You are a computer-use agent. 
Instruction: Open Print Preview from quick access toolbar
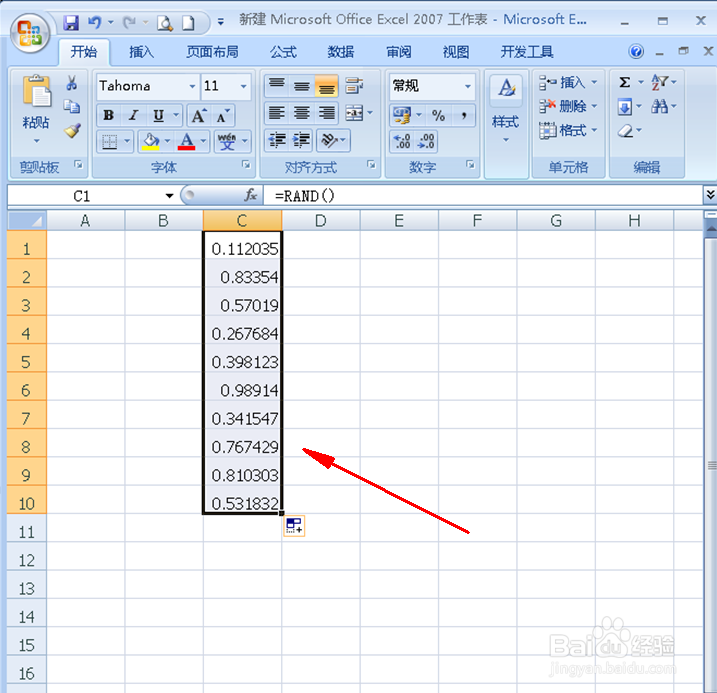coord(165,22)
